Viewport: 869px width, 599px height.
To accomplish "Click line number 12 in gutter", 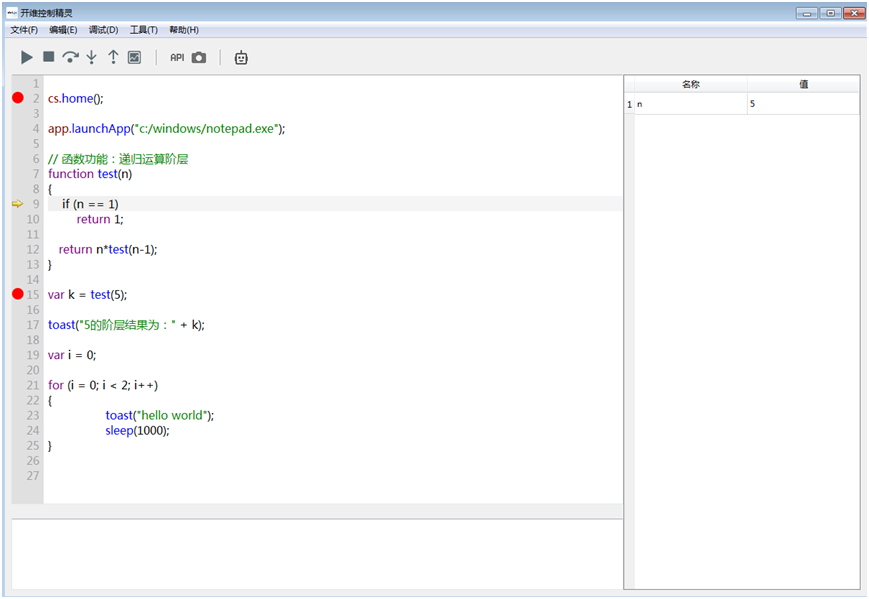I will coord(33,249).
